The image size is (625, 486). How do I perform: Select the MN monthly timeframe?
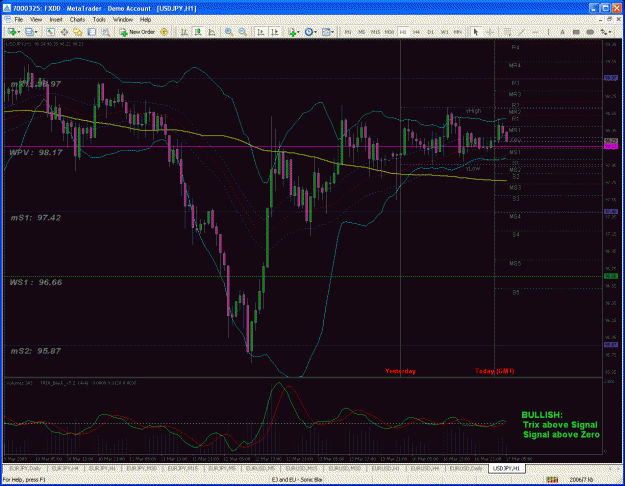click(458, 32)
